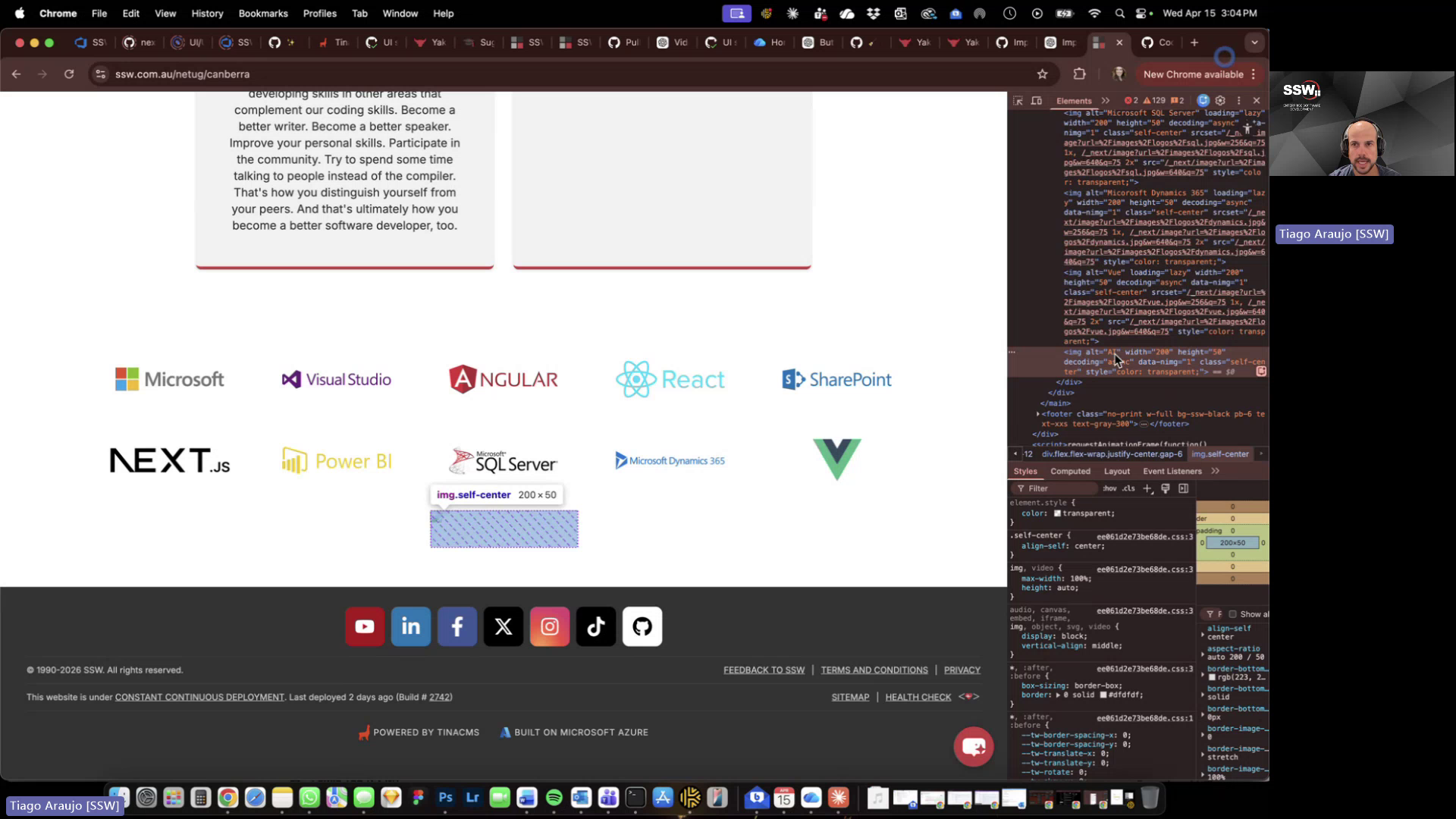Switch to the Layout tab

(x=1116, y=472)
